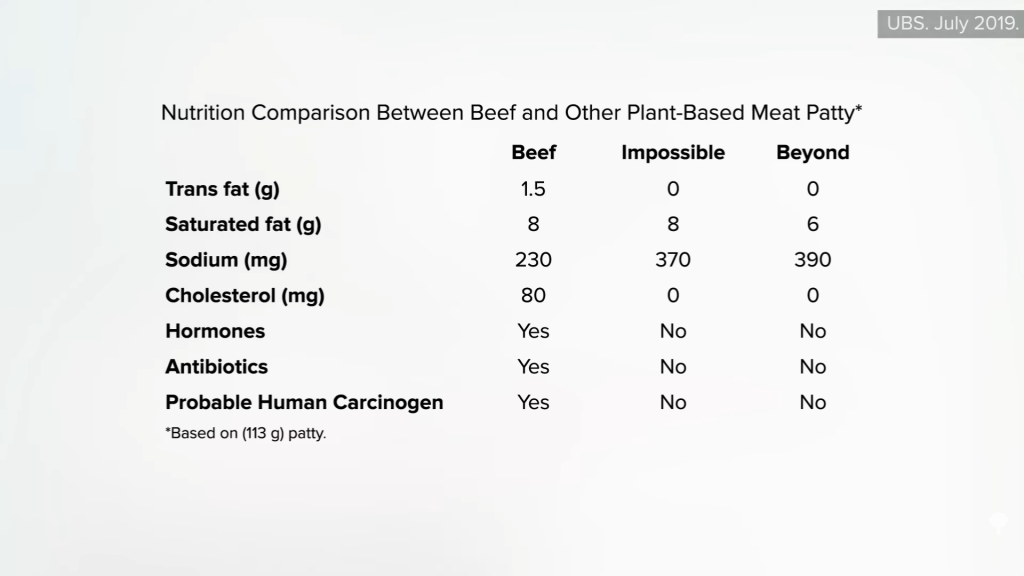Select the Trans fat (g) row label
This screenshot has height=576, width=1024.
click(222, 189)
